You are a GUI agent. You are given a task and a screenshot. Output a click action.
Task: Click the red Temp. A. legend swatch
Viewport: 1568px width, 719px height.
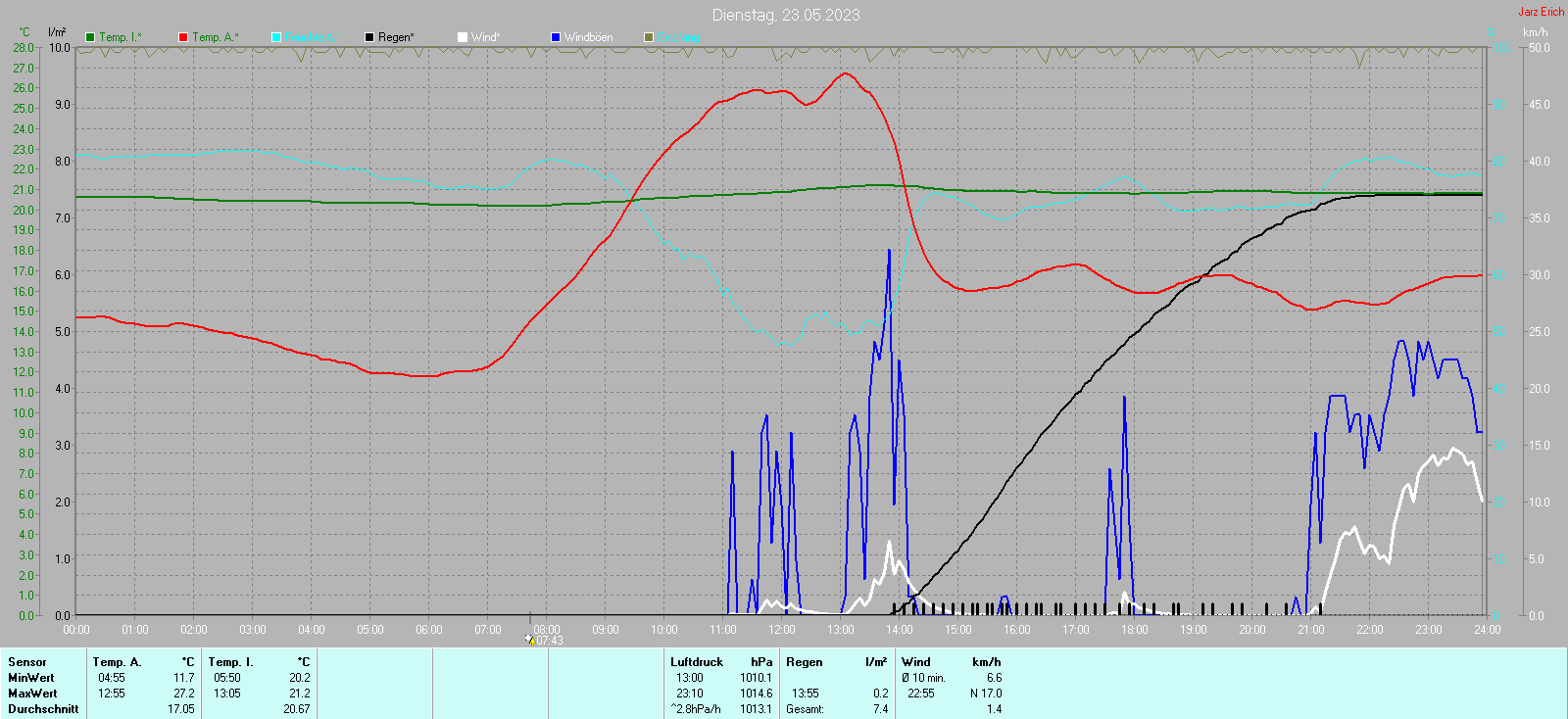[183, 37]
